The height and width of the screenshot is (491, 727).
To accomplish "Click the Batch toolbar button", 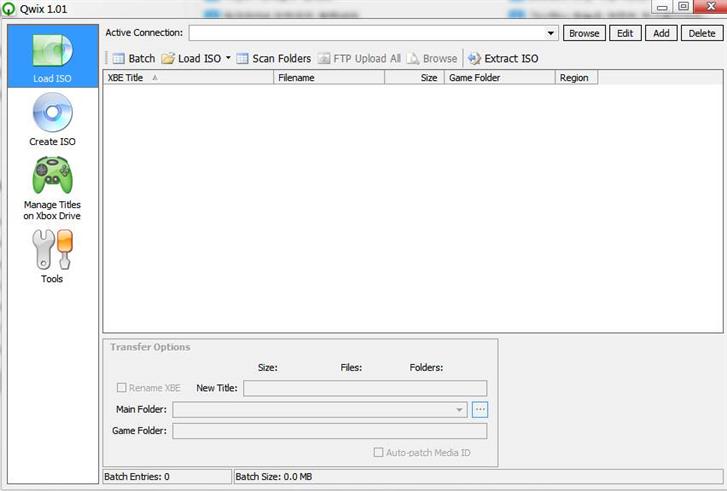I will [134, 58].
